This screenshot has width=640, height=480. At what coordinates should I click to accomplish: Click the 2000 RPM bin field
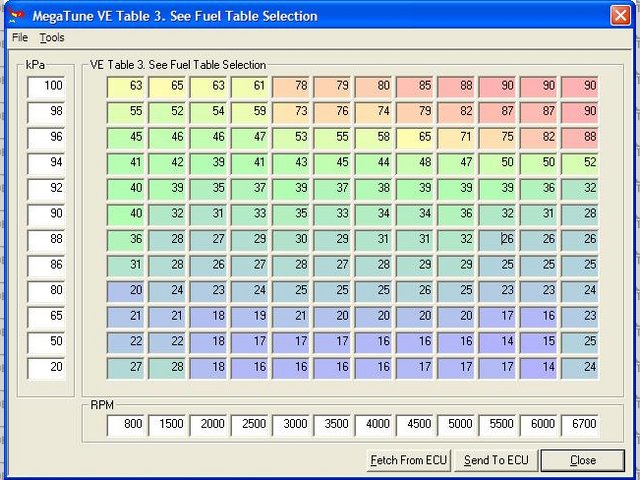208,425
